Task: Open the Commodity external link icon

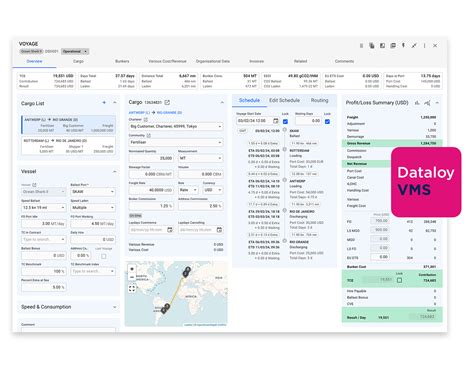Action: click(x=149, y=135)
